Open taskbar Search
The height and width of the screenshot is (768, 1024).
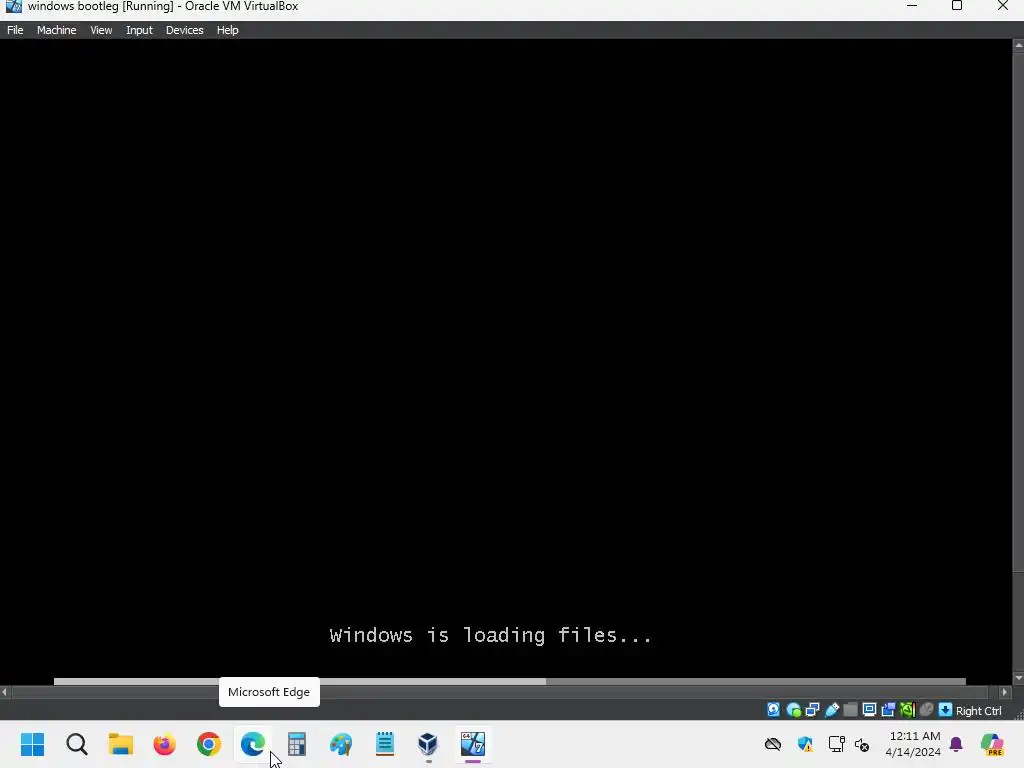point(76,744)
